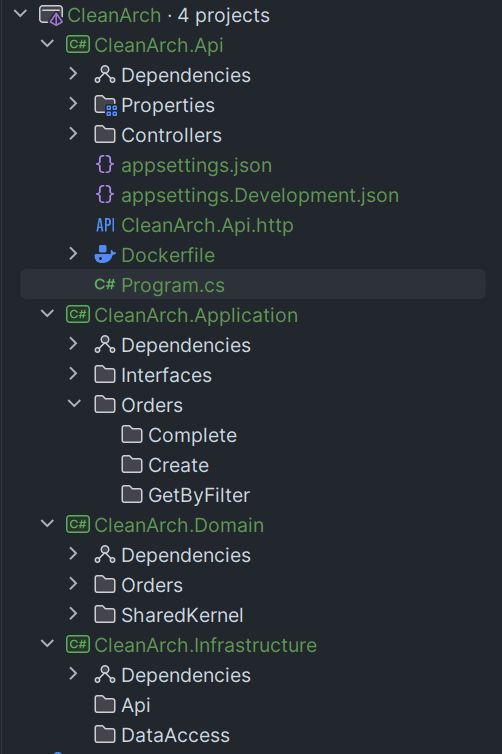
Task: Click the Docker whale icon beside Dockerfile
Action: tap(105, 255)
